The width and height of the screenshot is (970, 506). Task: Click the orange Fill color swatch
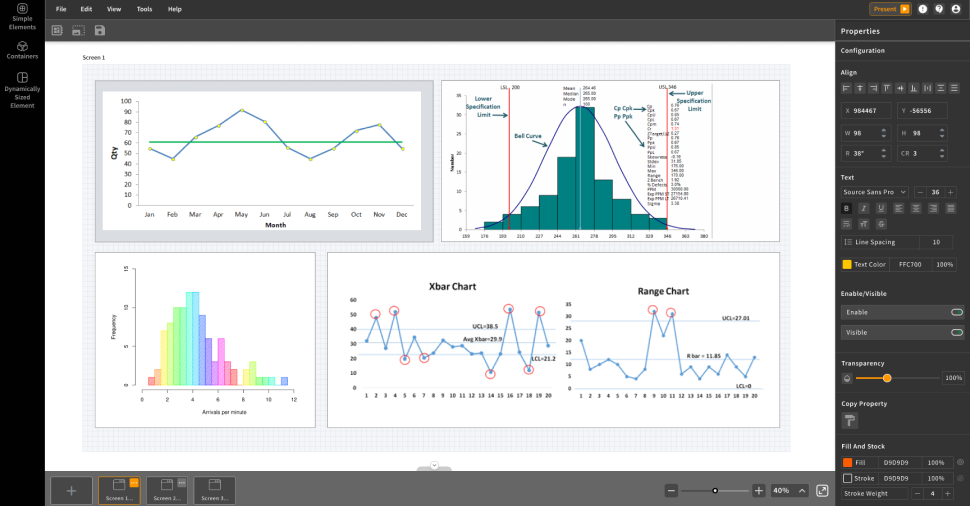[x=847, y=463]
